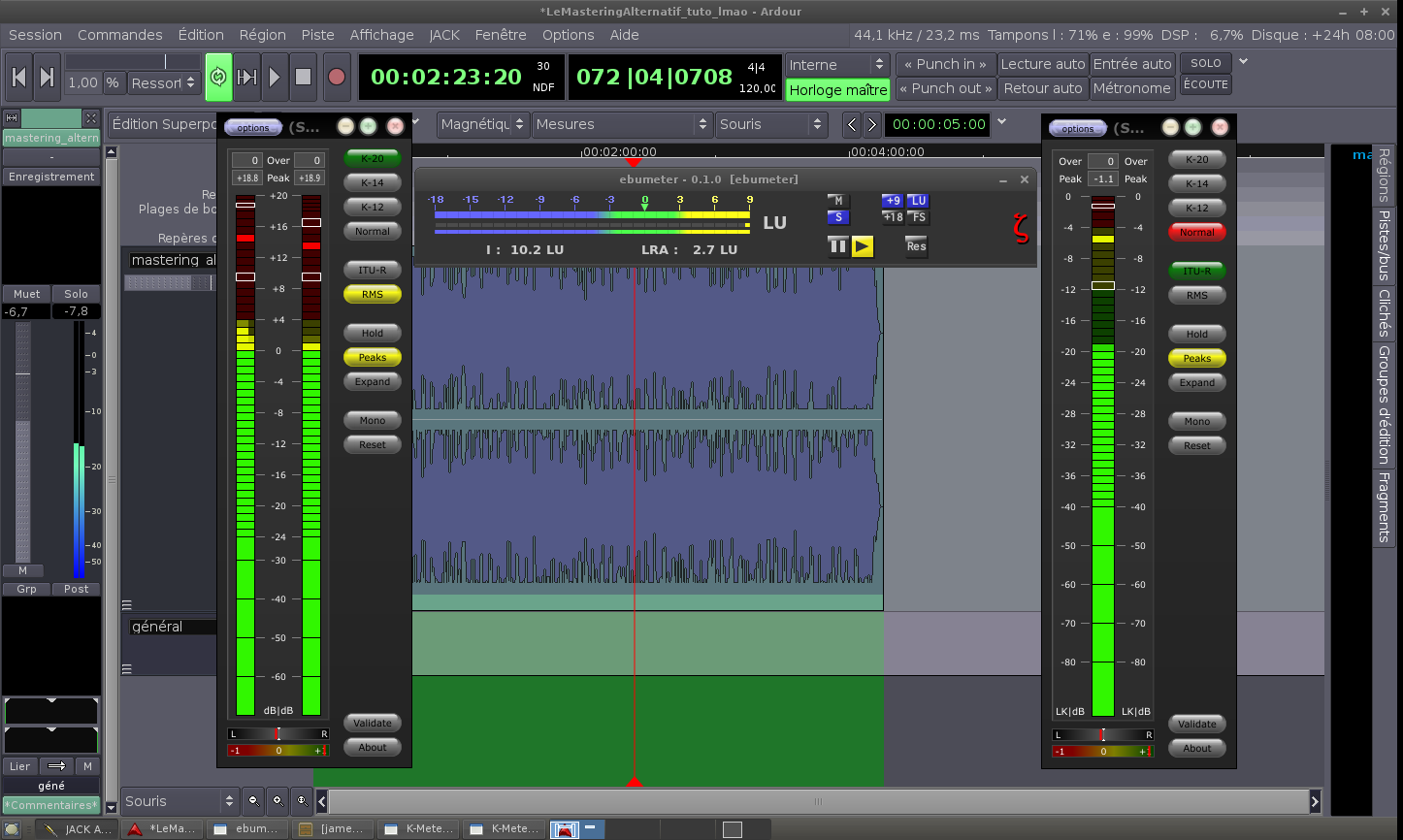1403x840 pixels.
Task: Start playback with the transport play button
Action: 275,78
